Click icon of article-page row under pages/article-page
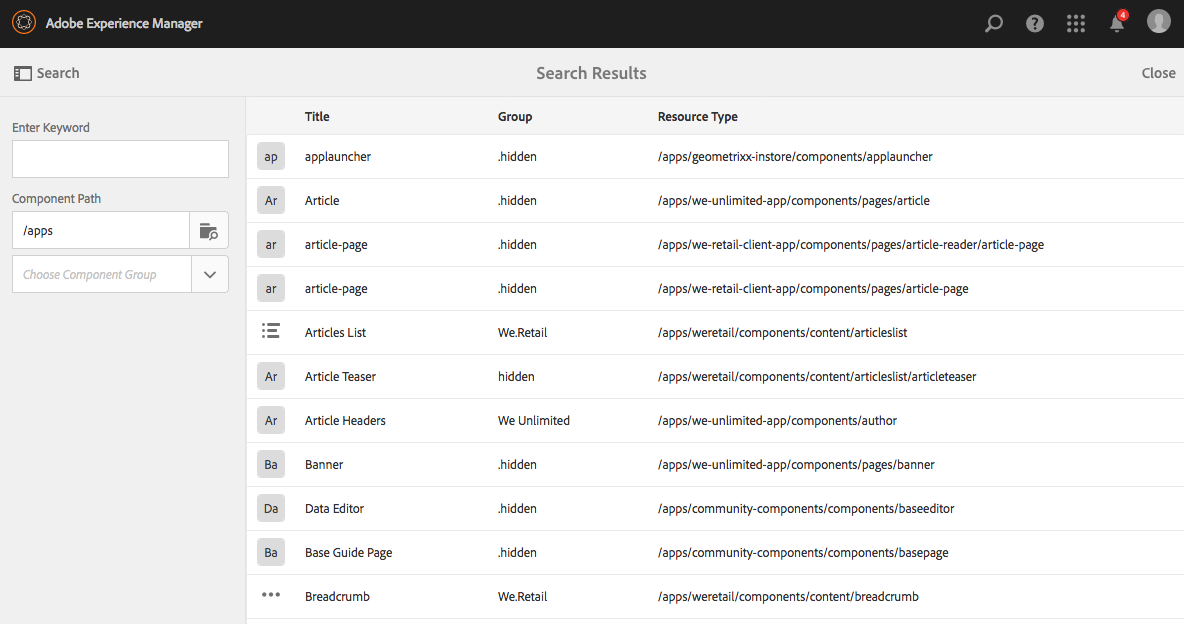The height and width of the screenshot is (624, 1184). [271, 288]
